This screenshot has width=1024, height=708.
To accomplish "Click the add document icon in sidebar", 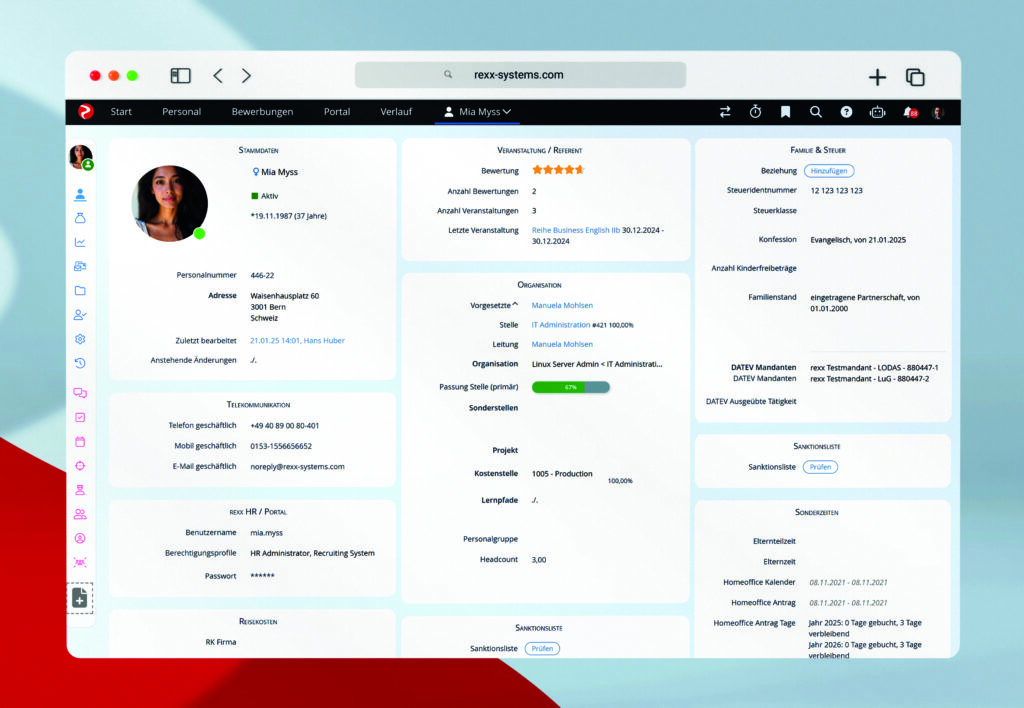I will (x=80, y=598).
